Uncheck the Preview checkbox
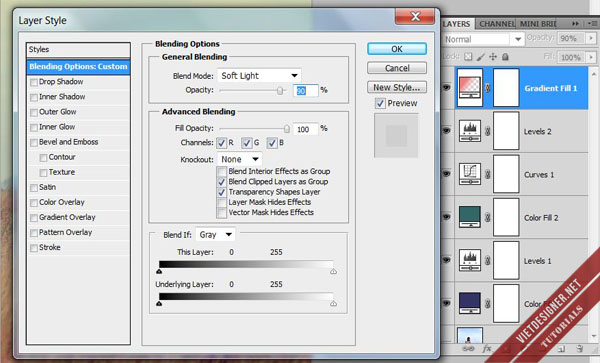The image size is (600, 363). [x=380, y=103]
